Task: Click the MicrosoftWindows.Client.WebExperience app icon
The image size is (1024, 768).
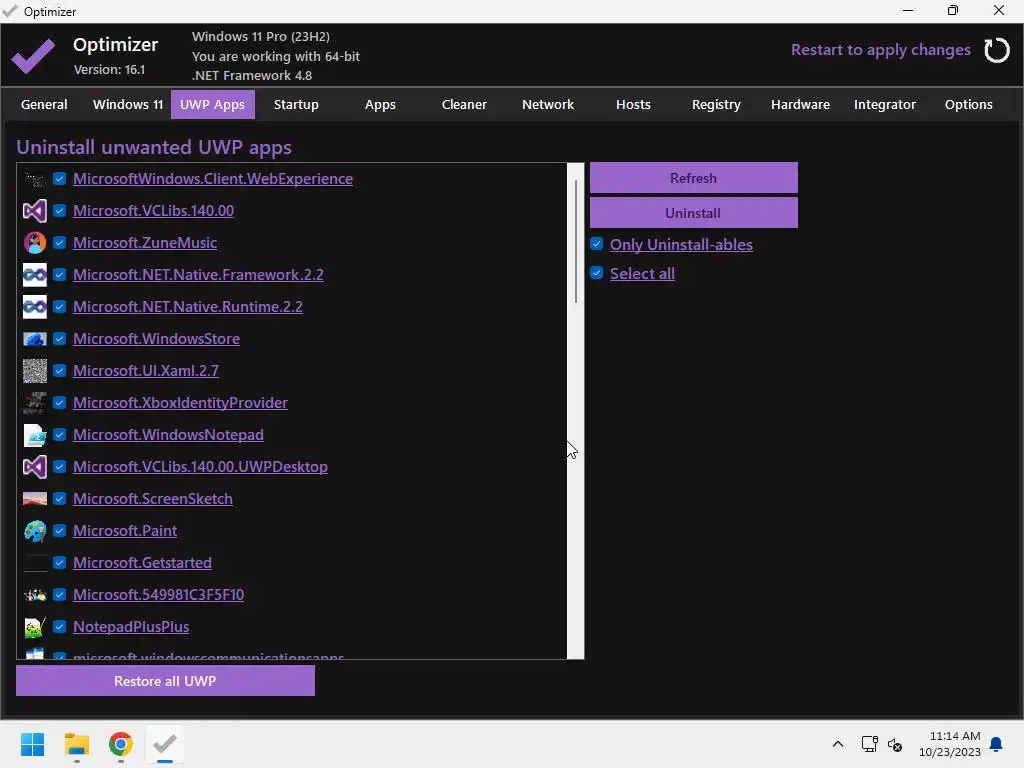Action: [35, 179]
